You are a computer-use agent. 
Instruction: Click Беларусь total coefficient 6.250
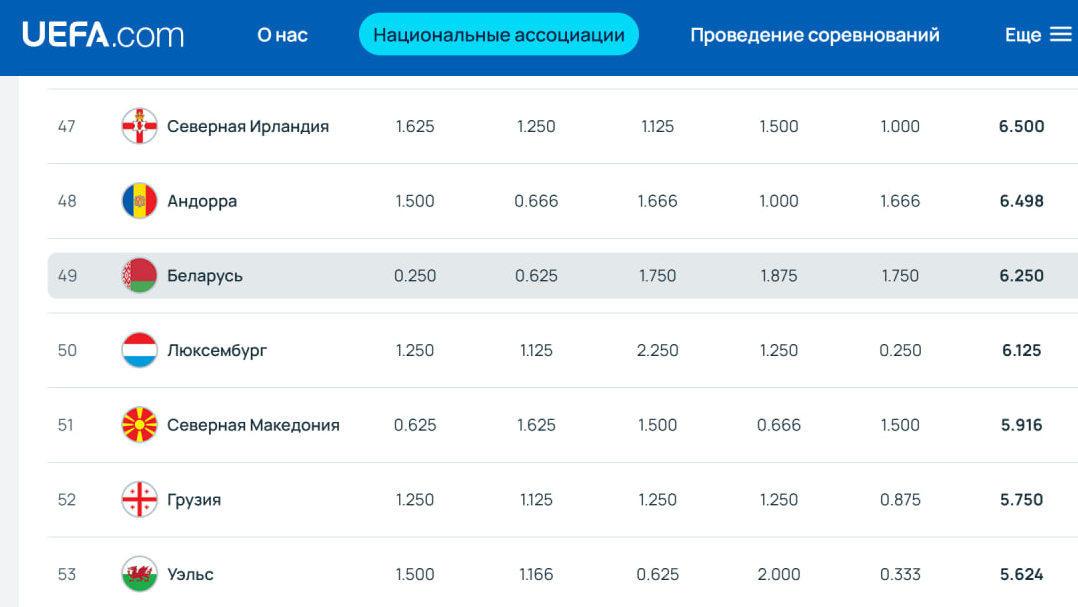tap(1022, 276)
